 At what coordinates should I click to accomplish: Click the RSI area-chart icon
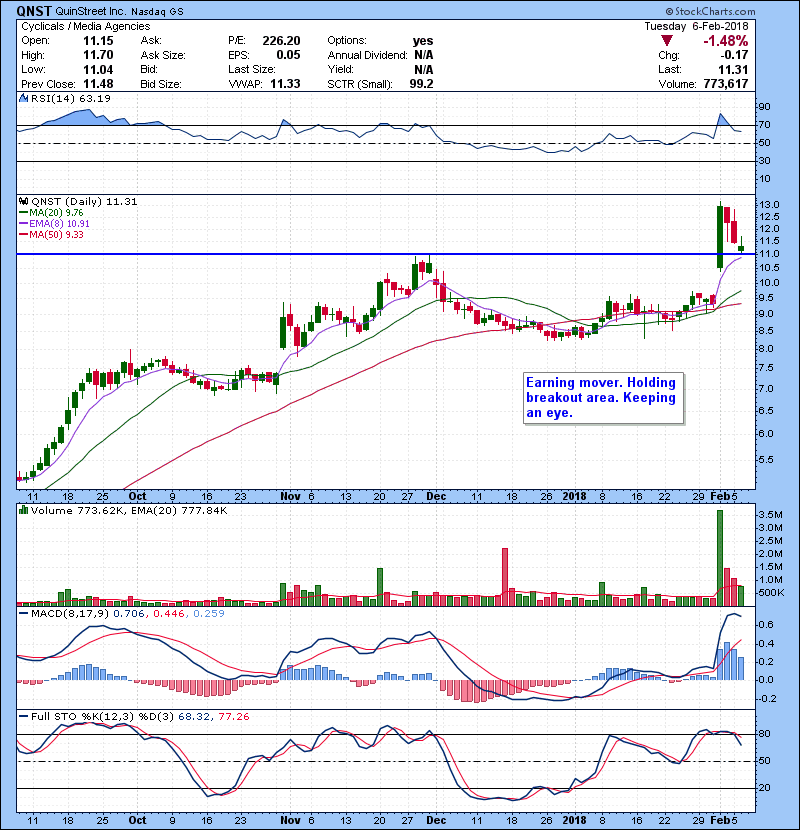(x=24, y=98)
